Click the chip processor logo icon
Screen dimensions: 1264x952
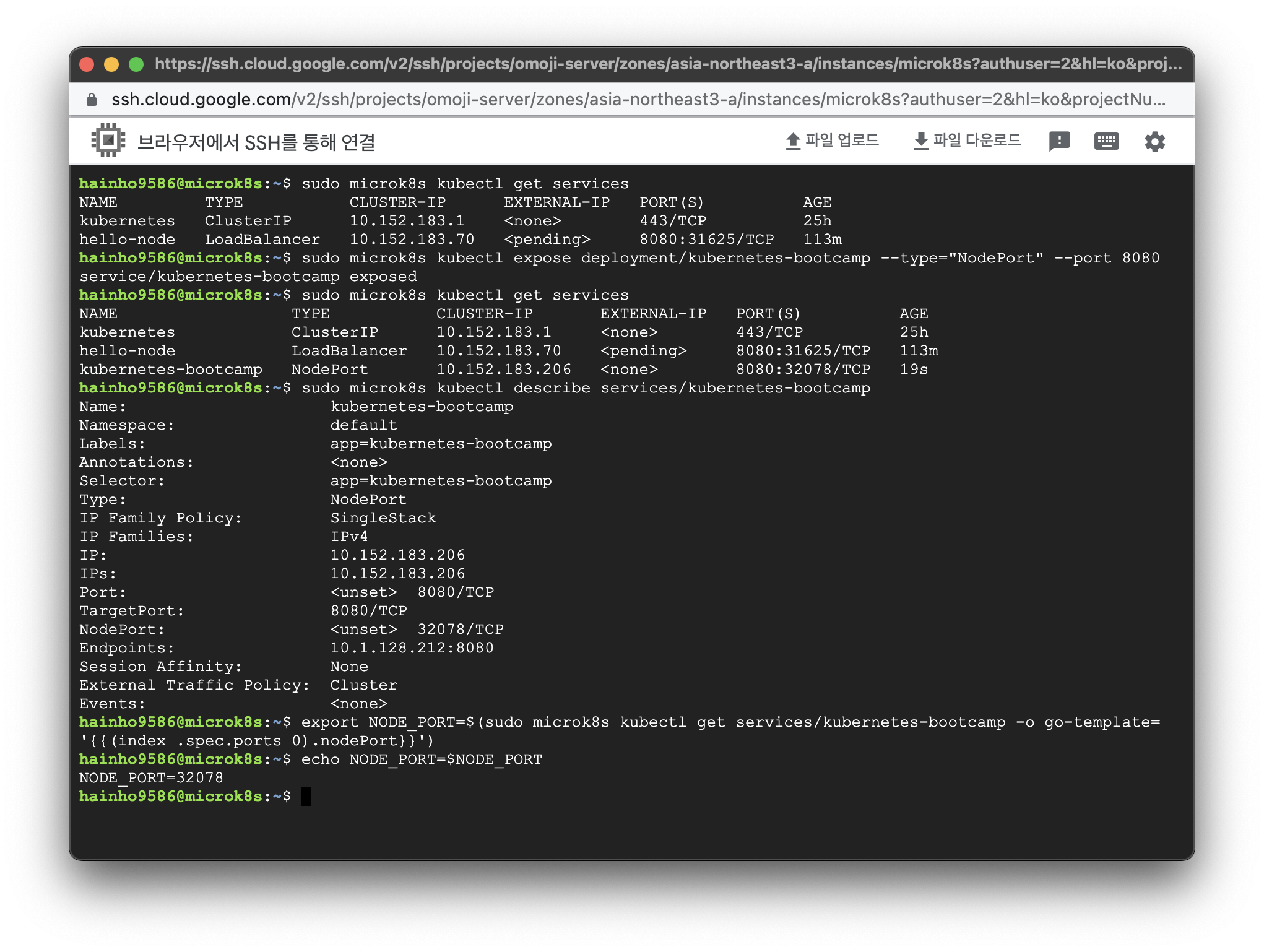[108, 141]
